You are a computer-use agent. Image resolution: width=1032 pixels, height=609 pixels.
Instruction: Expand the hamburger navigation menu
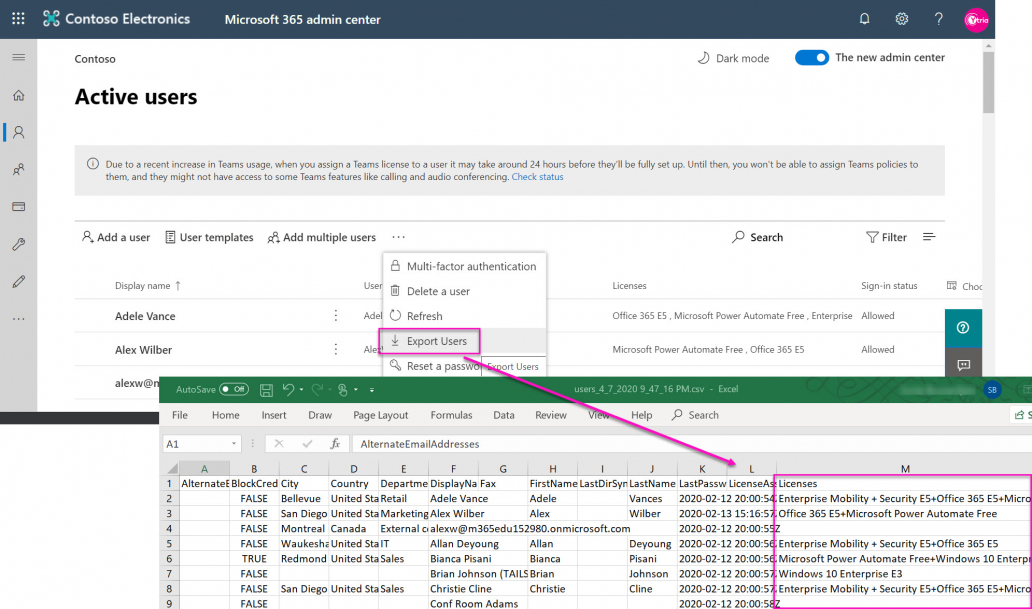[x=18, y=57]
